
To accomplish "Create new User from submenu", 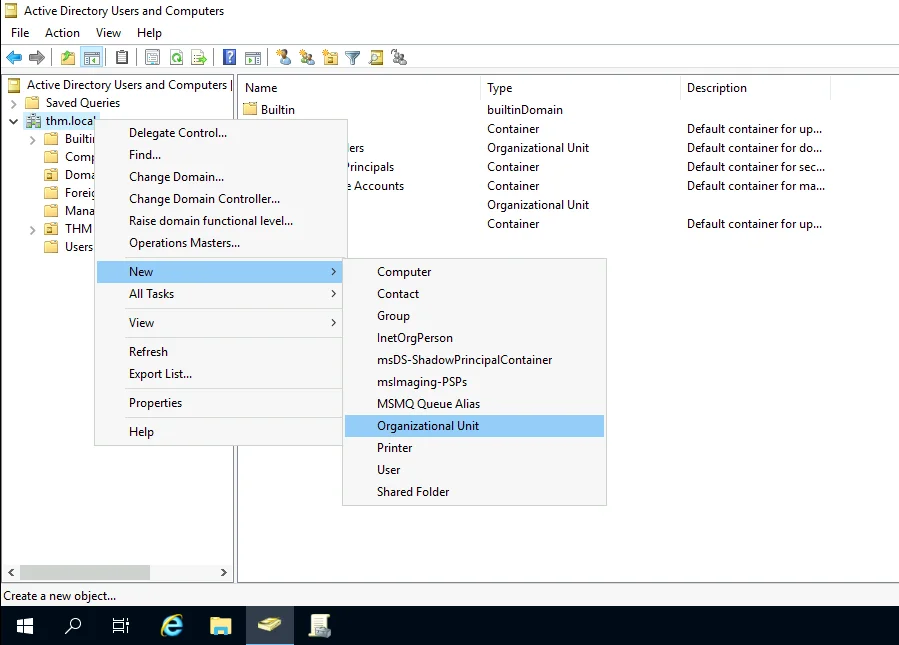I will tap(474, 470).
